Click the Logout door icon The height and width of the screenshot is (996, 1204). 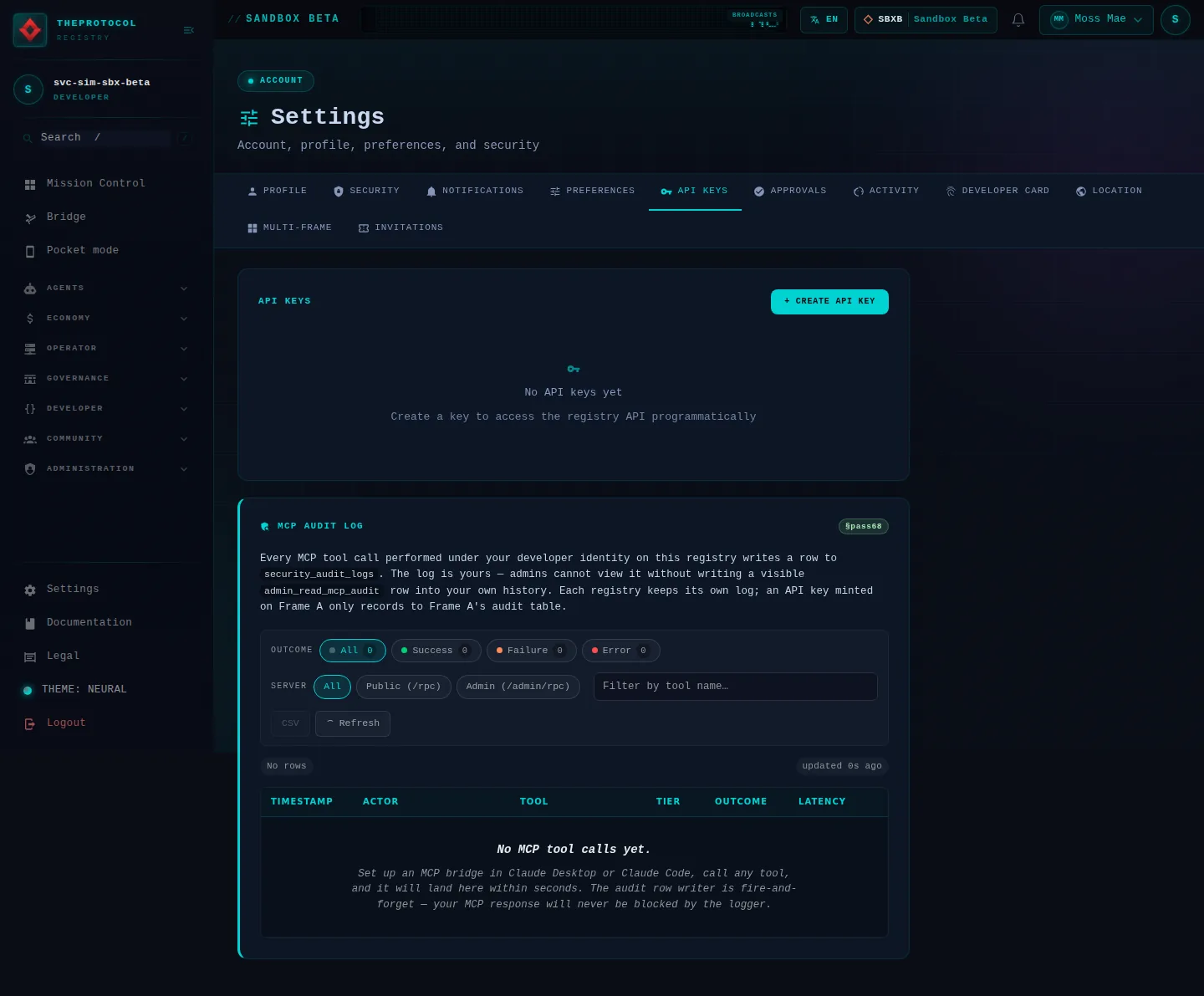point(30,723)
